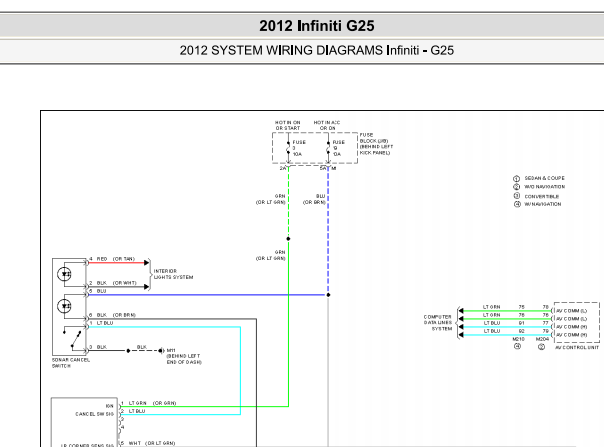Click the M11 ground symbol

tap(161, 351)
